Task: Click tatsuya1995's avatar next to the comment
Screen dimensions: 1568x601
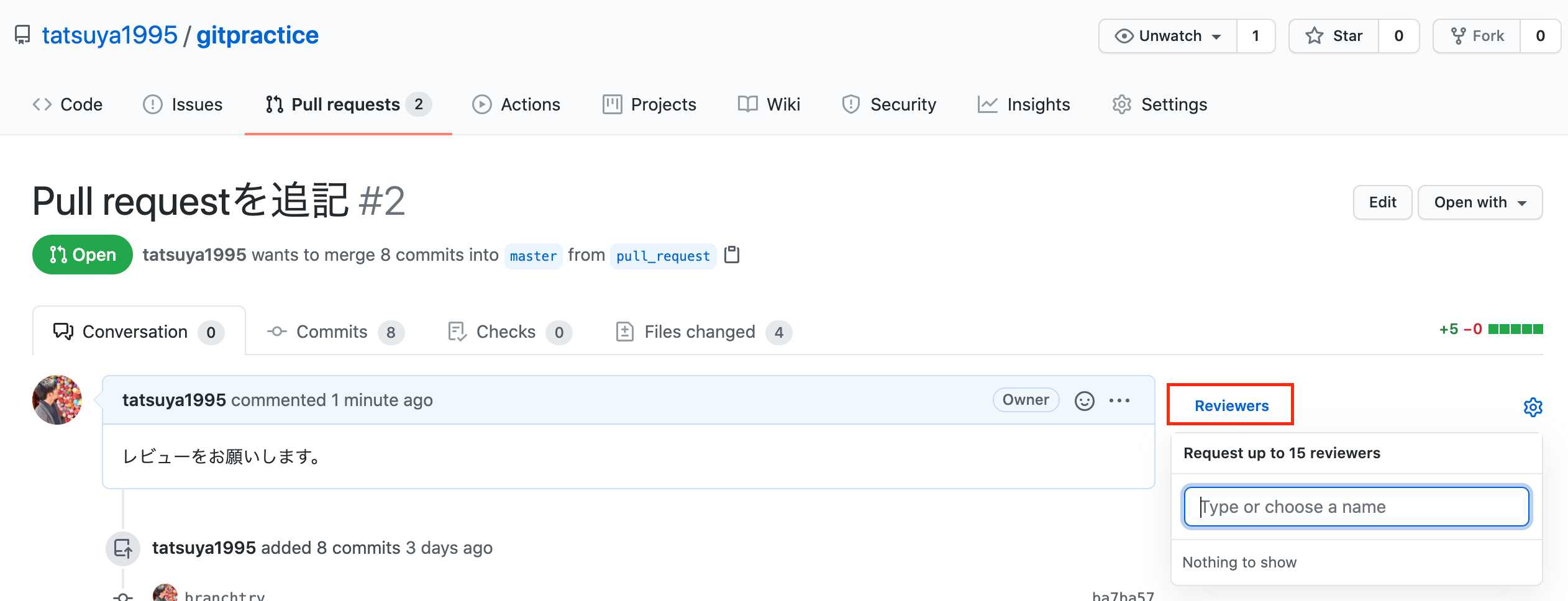Action: click(57, 400)
